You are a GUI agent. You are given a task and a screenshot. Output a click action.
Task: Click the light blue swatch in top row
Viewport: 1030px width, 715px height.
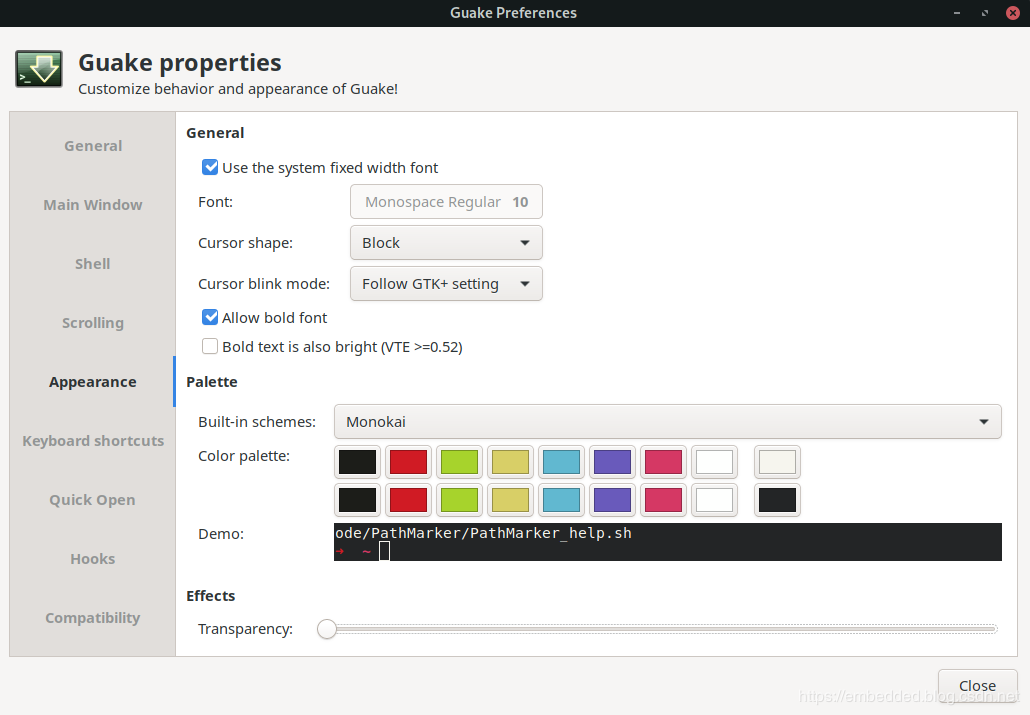coord(561,462)
